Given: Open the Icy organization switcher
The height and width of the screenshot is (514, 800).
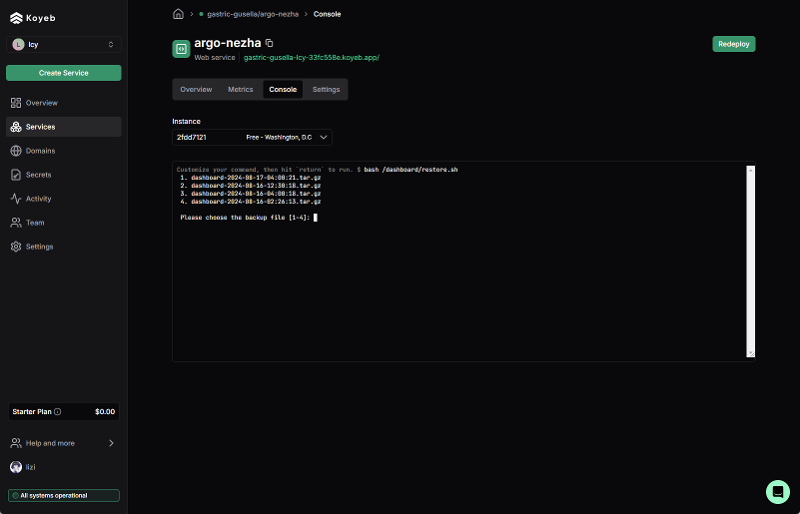Looking at the screenshot, I should pos(64,44).
